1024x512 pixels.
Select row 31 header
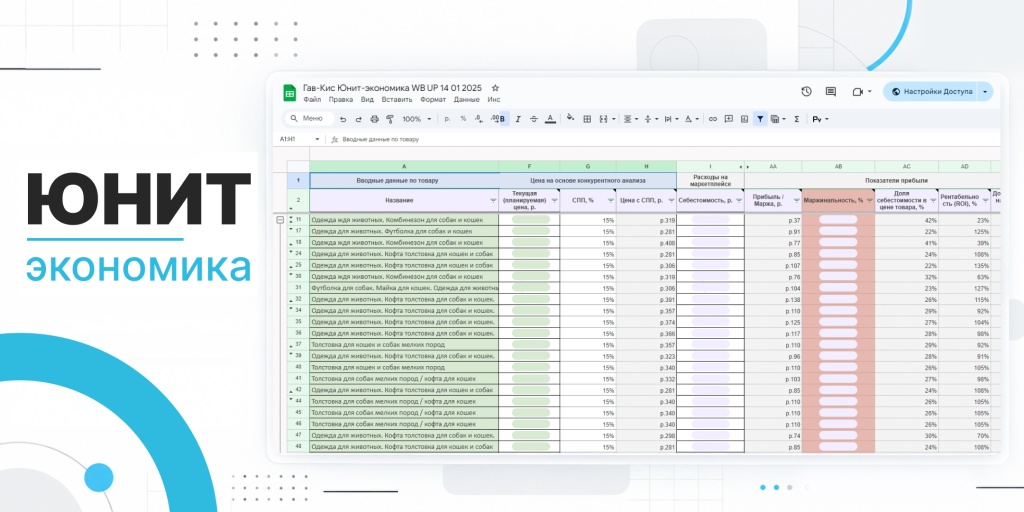point(298,287)
